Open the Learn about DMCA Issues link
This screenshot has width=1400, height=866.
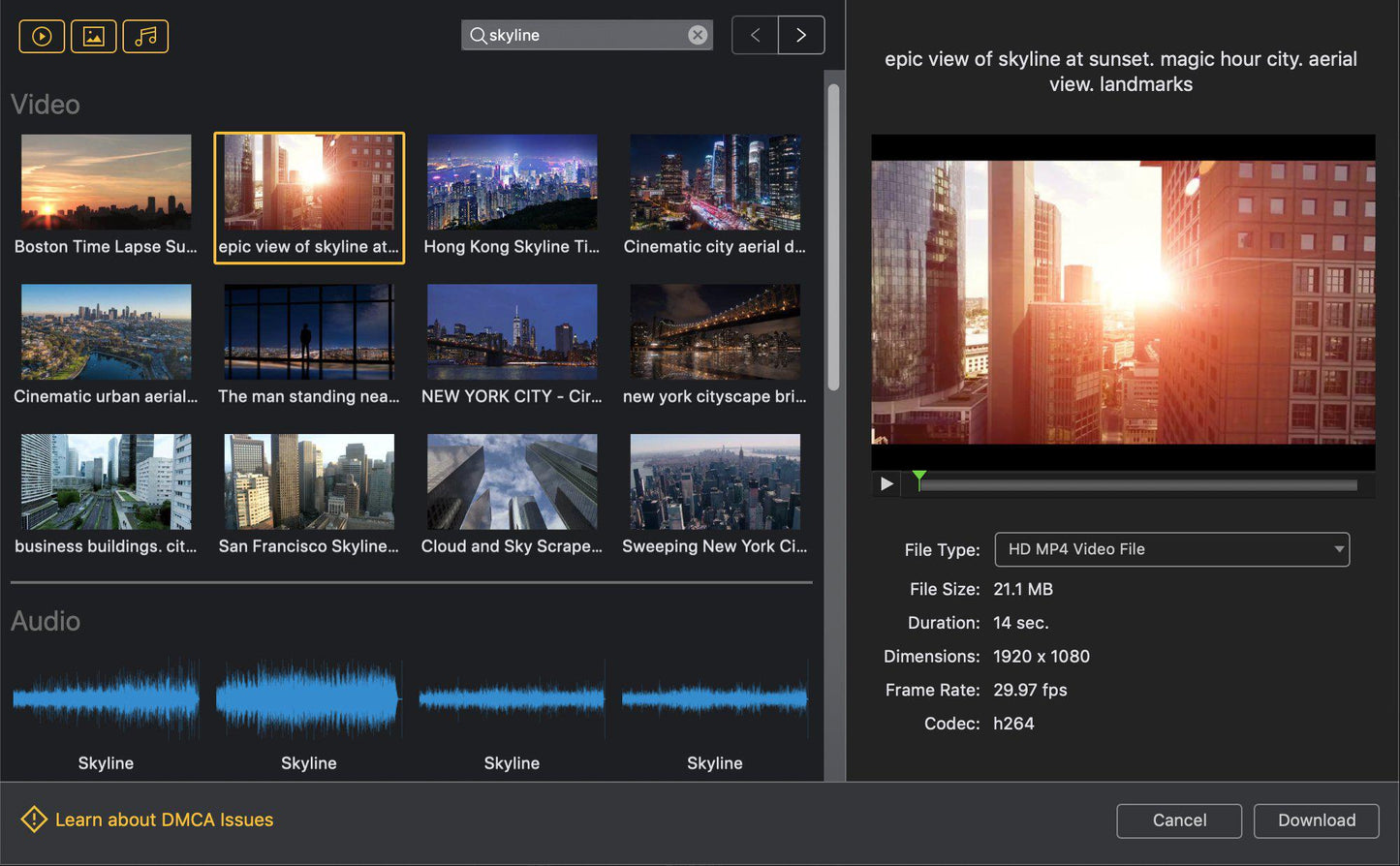click(165, 820)
